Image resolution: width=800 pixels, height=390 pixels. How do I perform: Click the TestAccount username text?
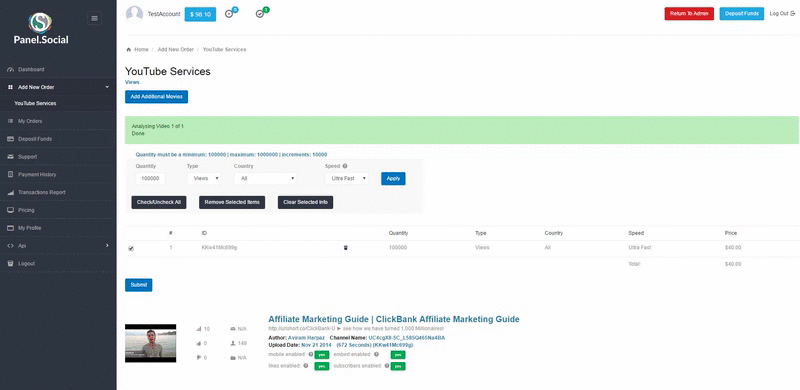point(164,14)
